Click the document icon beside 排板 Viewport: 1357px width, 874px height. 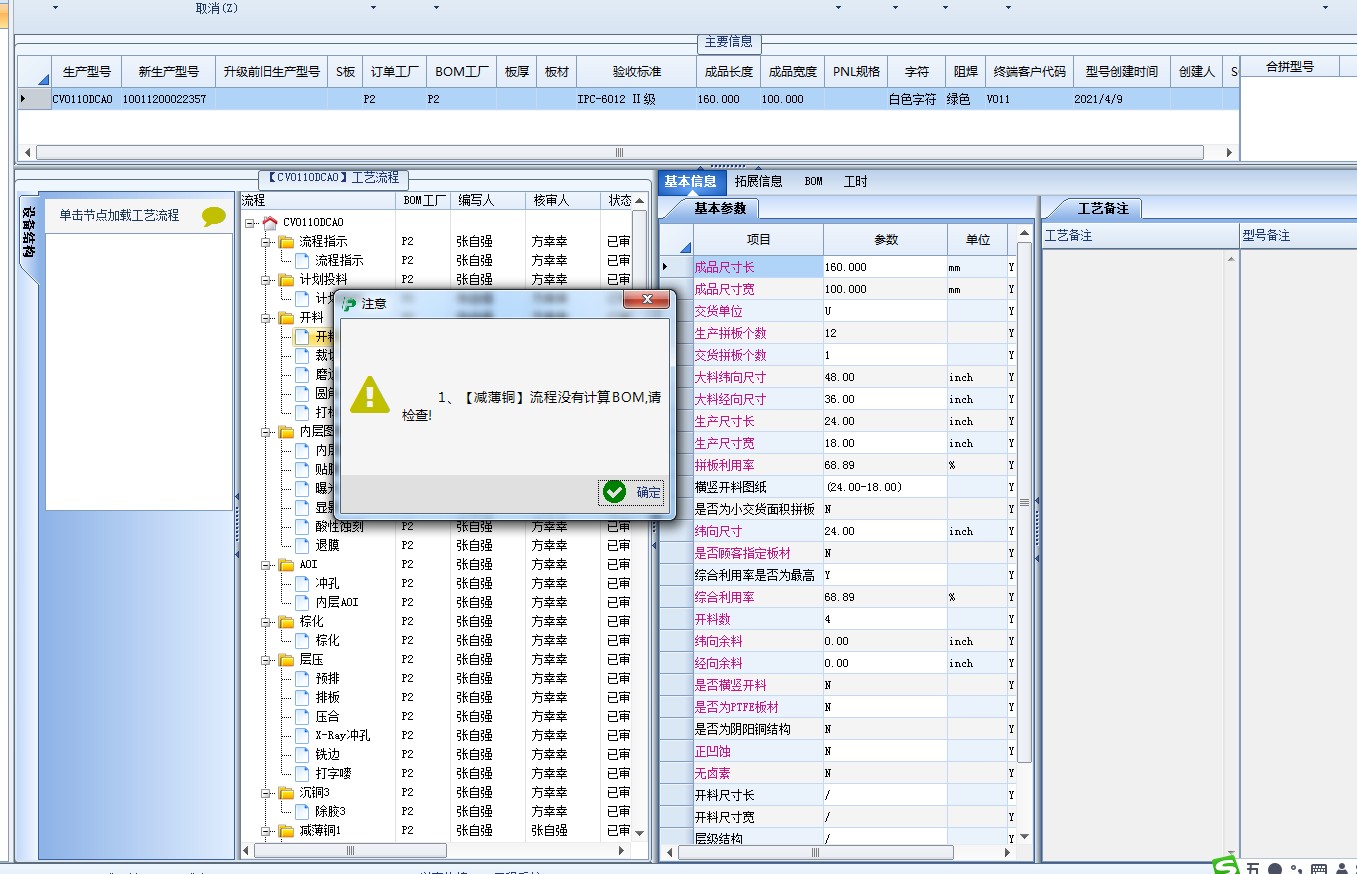click(x=303, y=697)
